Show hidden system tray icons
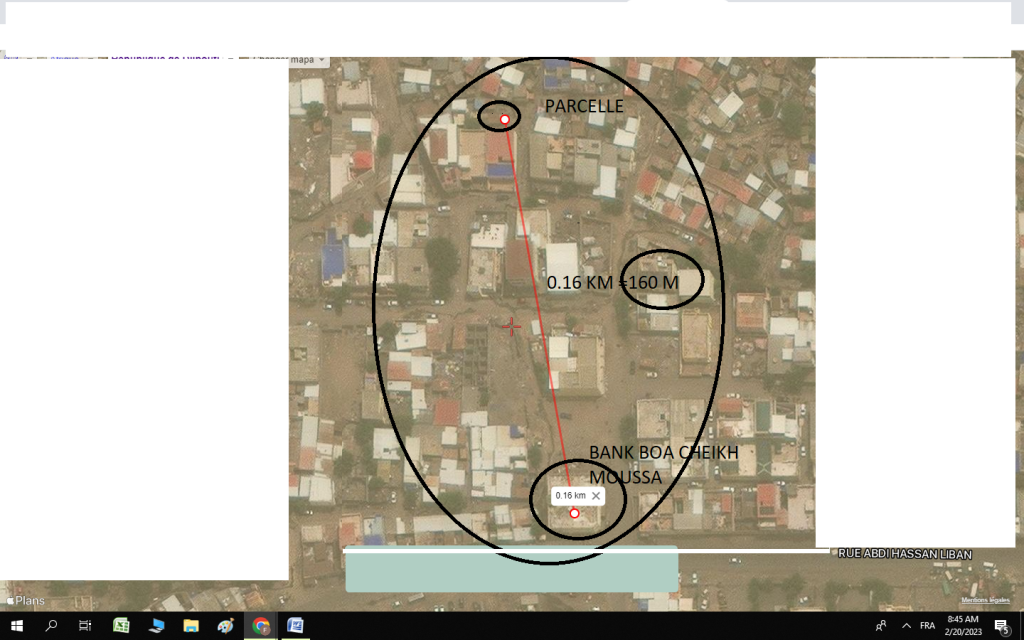The width and height of the screenshot is (1024, 640). click(x=906, y=627)
